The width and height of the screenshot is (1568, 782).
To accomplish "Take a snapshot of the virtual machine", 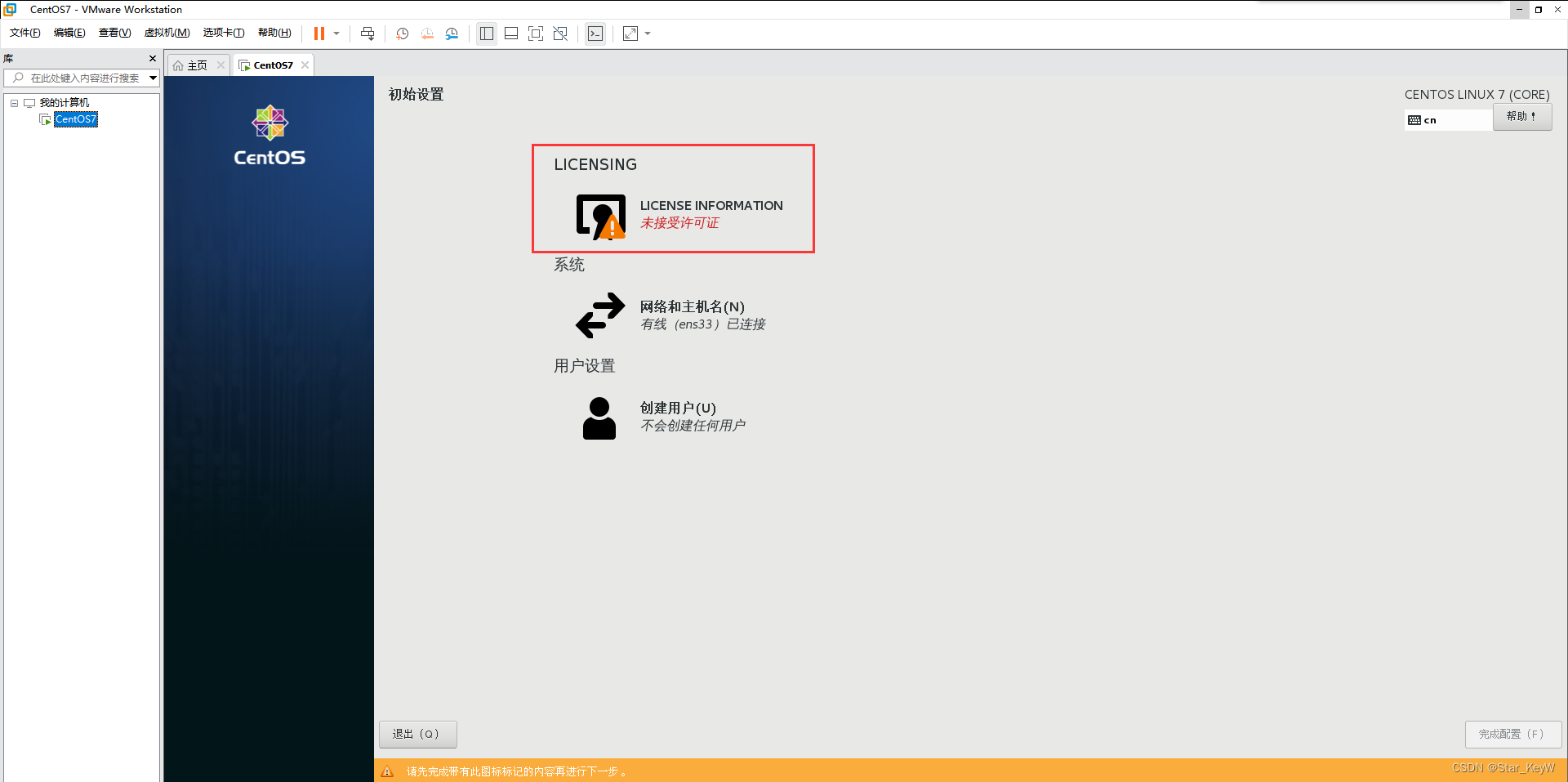I will [x=401, y=34].
